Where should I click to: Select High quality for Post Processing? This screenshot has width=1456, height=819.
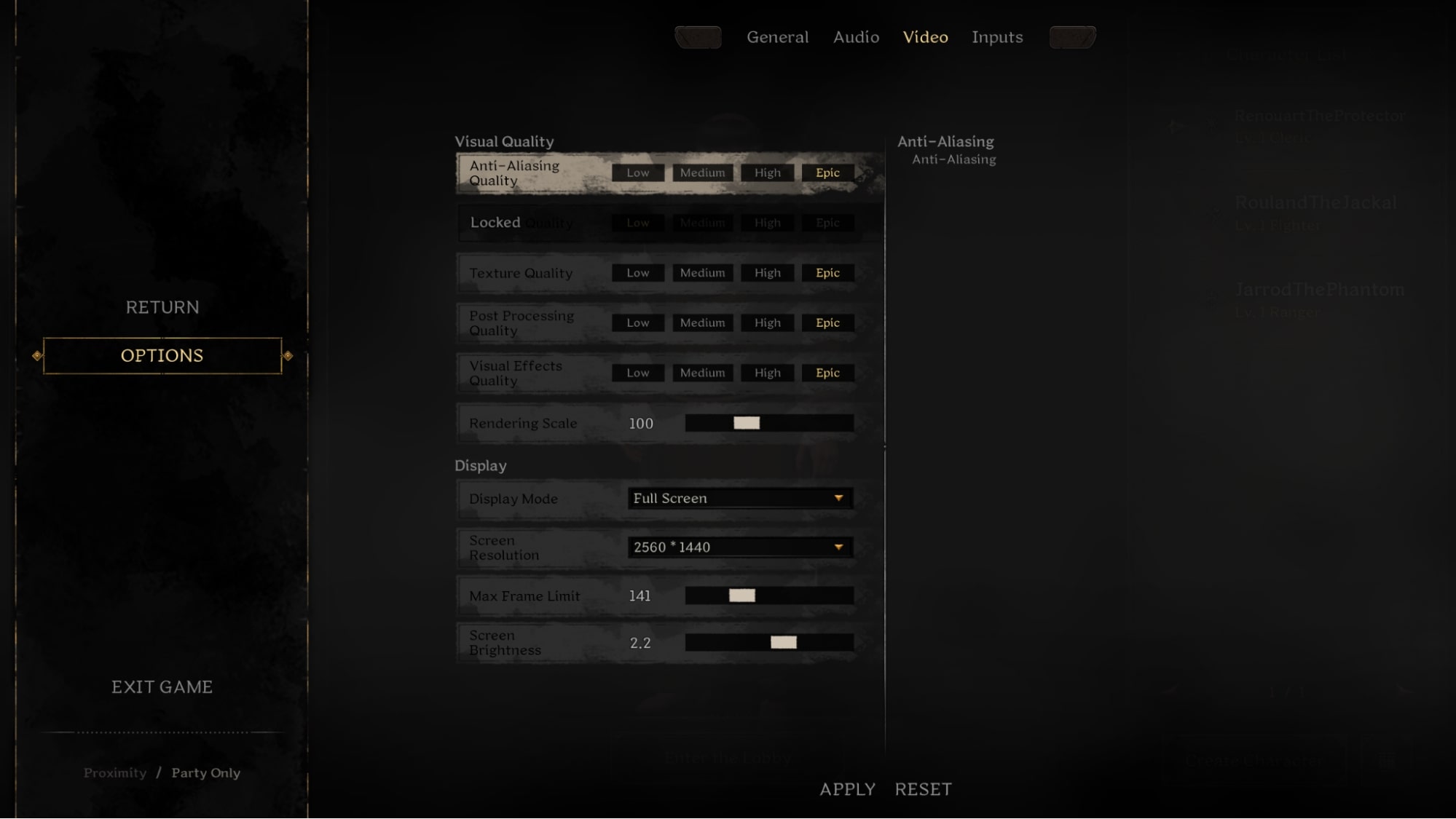tap(767, 322)
